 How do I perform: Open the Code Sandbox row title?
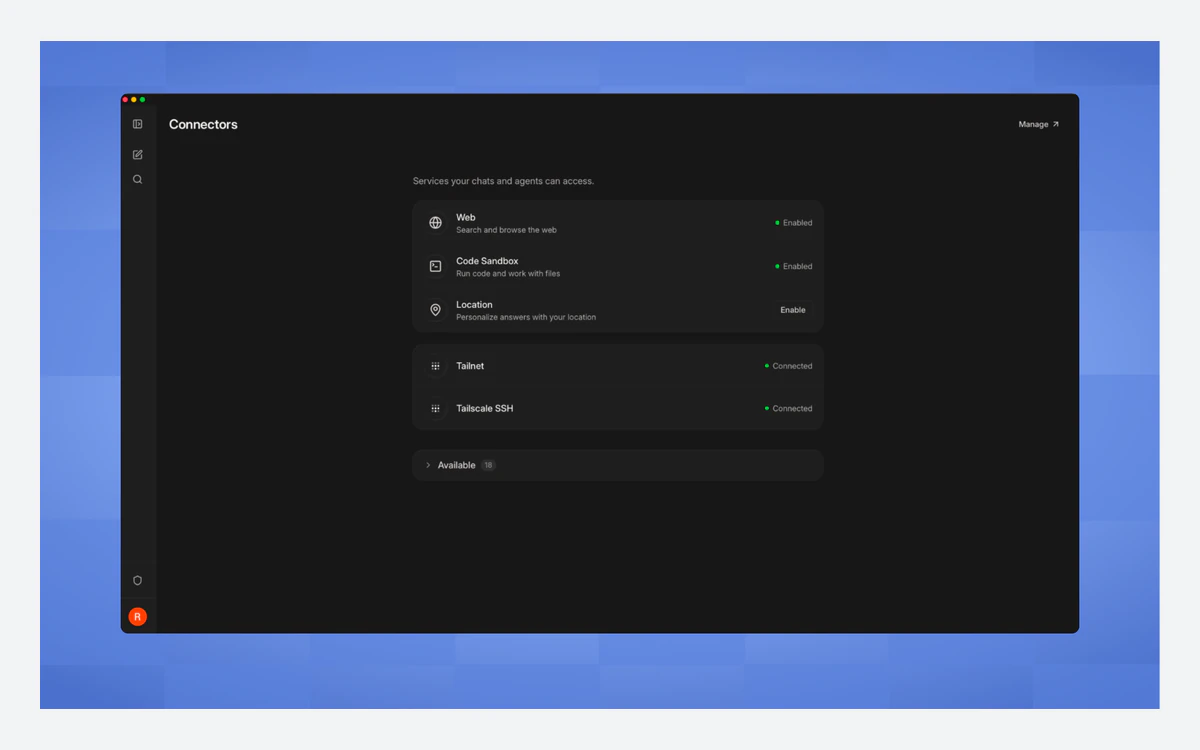487,261
